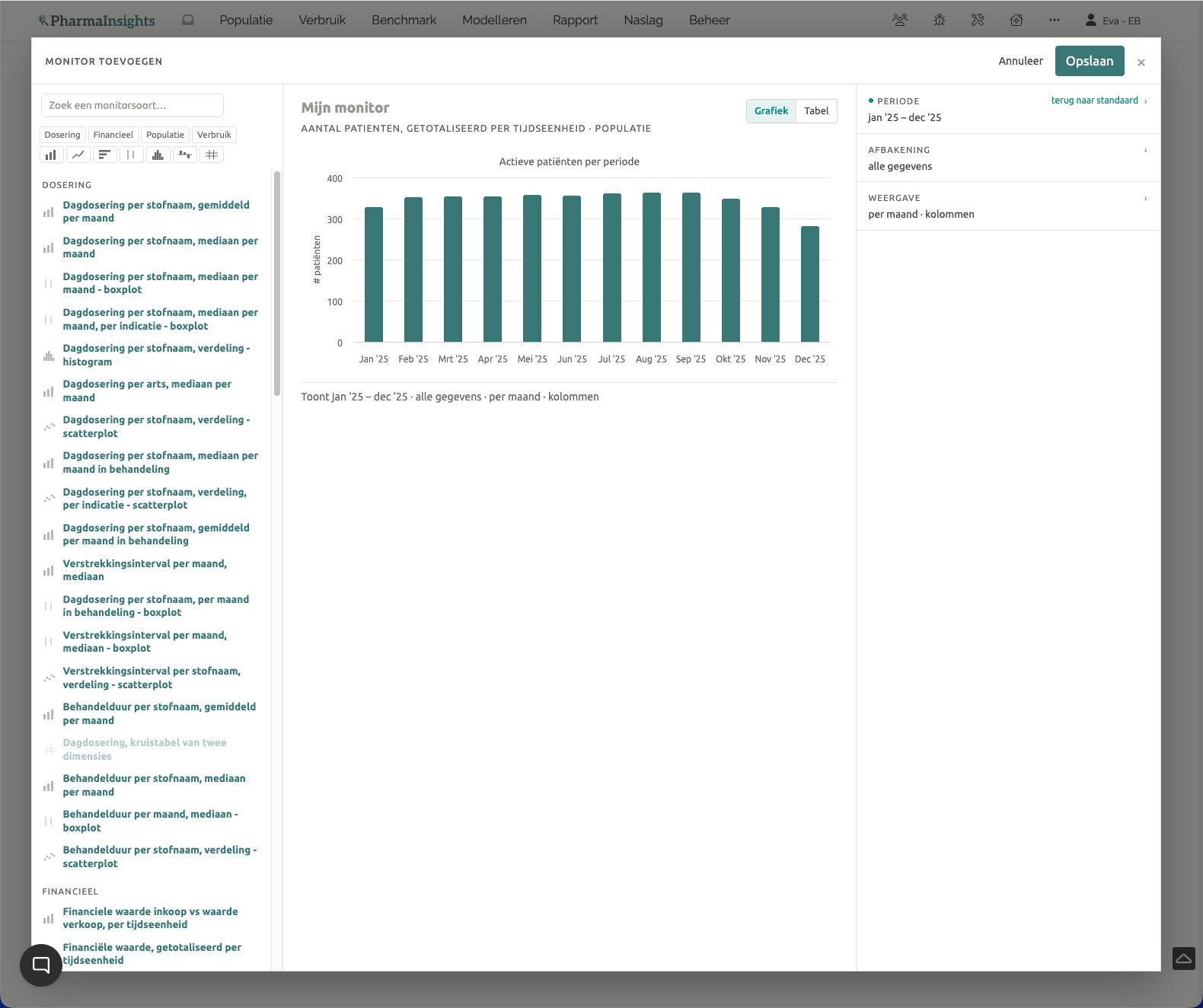
Task: Filter monitors by cross-table grid icon
Action: tap(212, 155)
